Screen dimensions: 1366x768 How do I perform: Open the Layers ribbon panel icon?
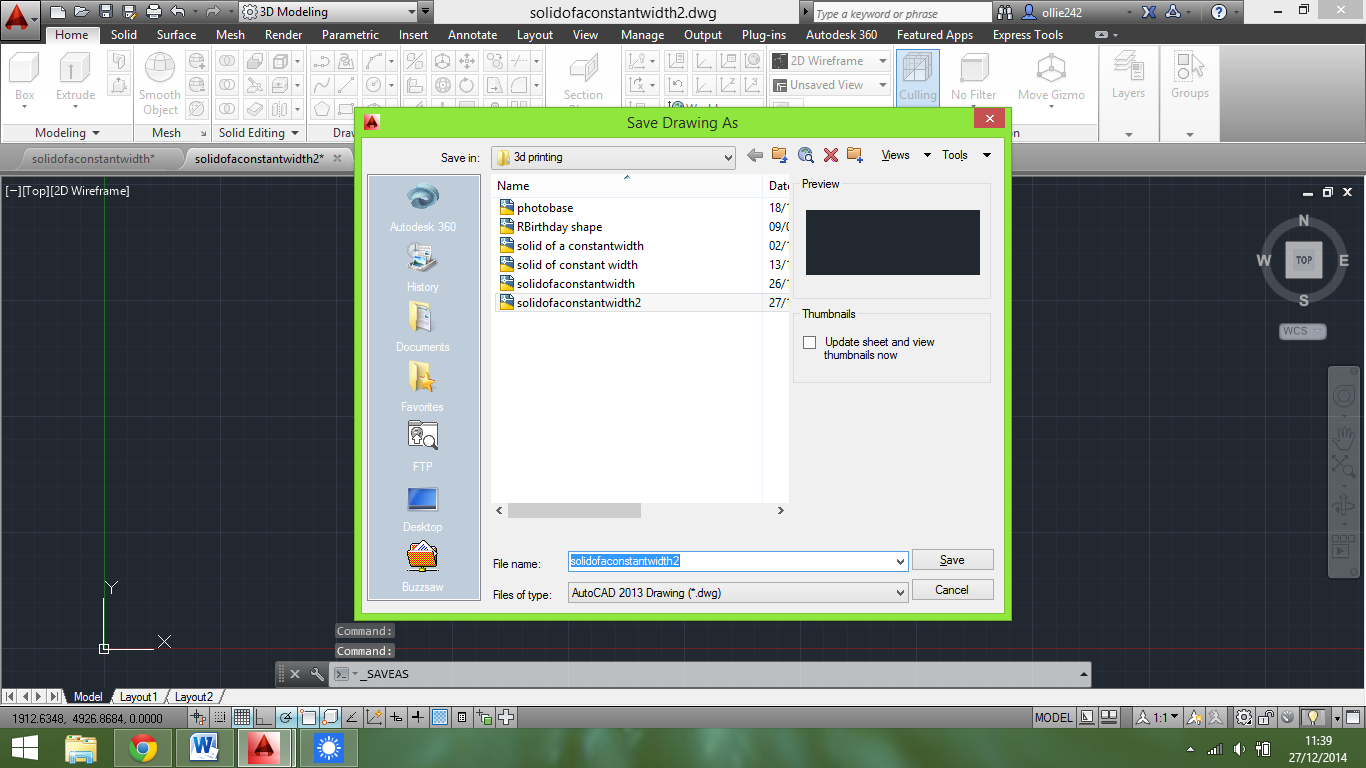point(1128,74)
